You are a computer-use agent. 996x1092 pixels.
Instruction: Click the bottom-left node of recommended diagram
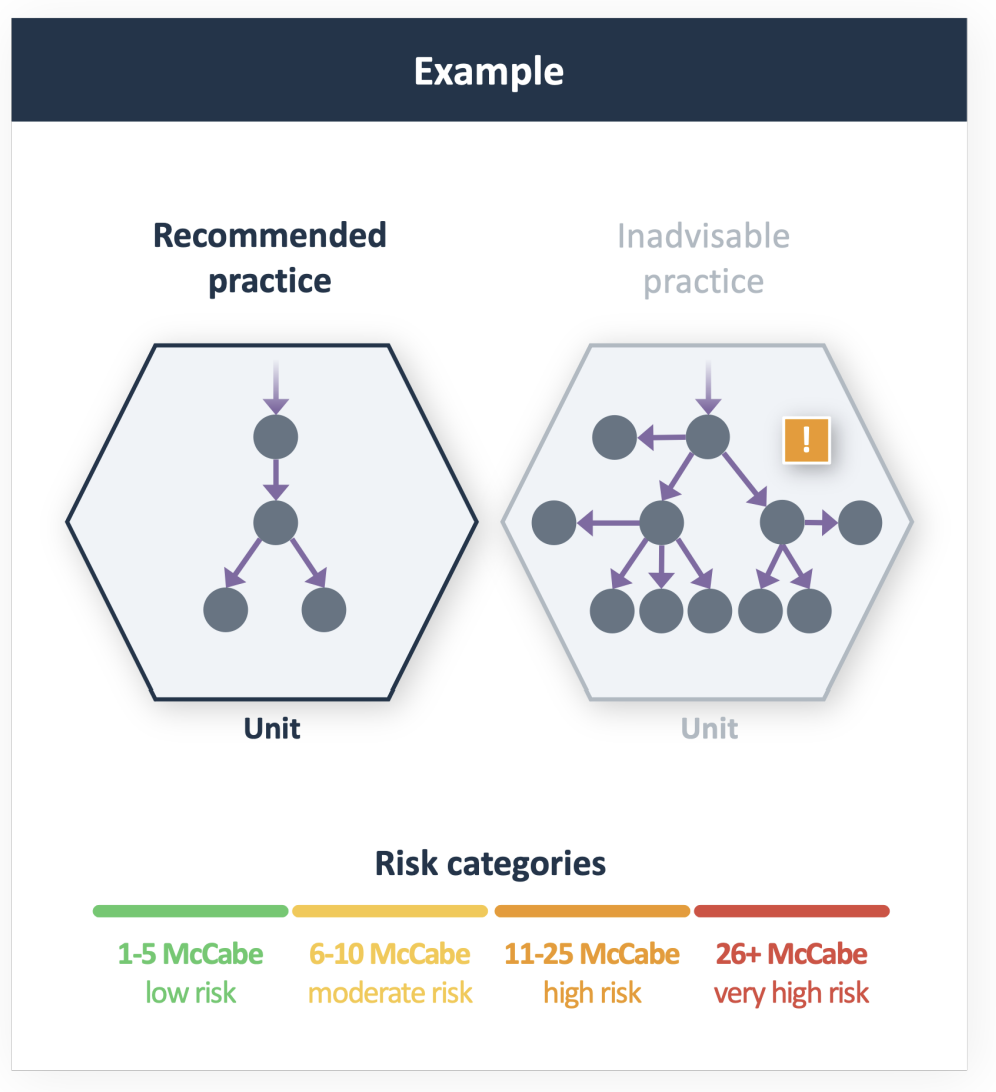click(x=226, y=609)
